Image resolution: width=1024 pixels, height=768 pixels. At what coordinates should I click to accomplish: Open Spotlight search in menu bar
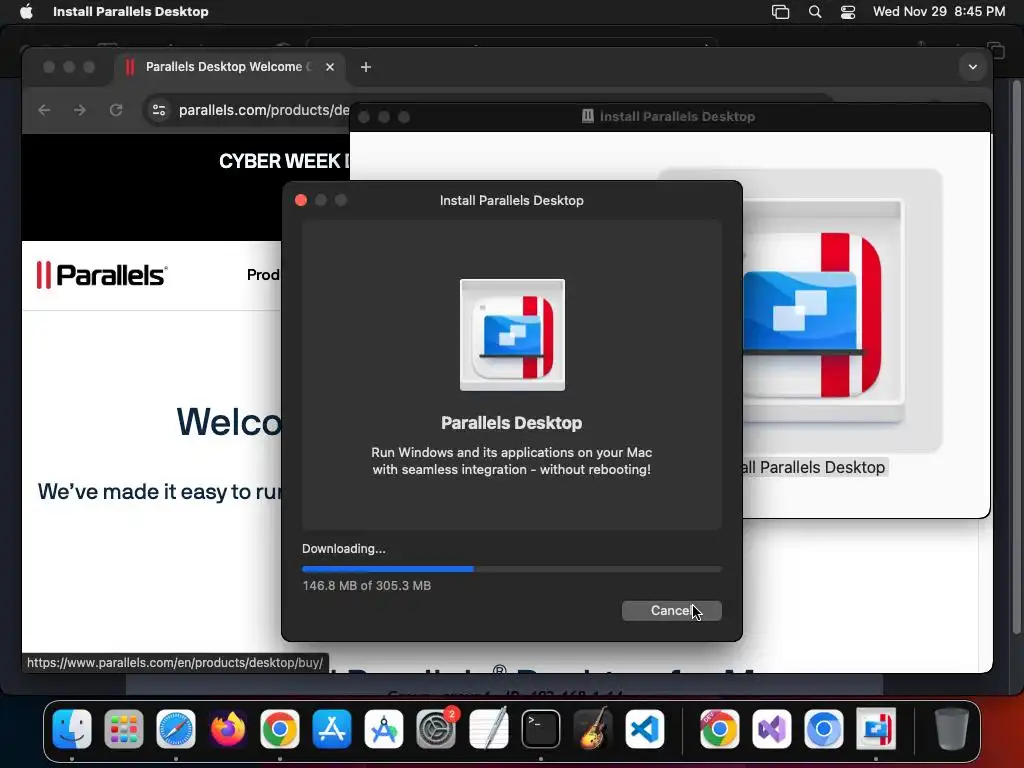point(814,12)
